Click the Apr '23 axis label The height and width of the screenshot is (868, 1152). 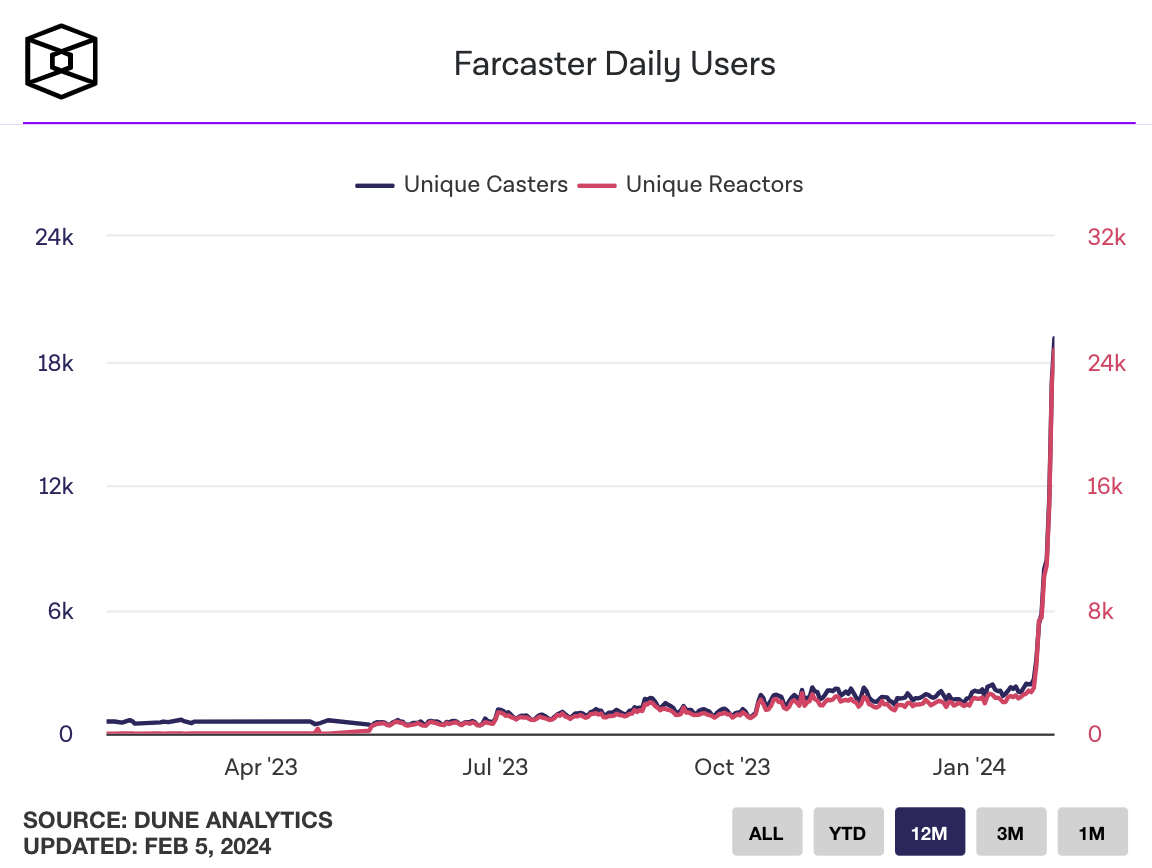tap(261, 767)
